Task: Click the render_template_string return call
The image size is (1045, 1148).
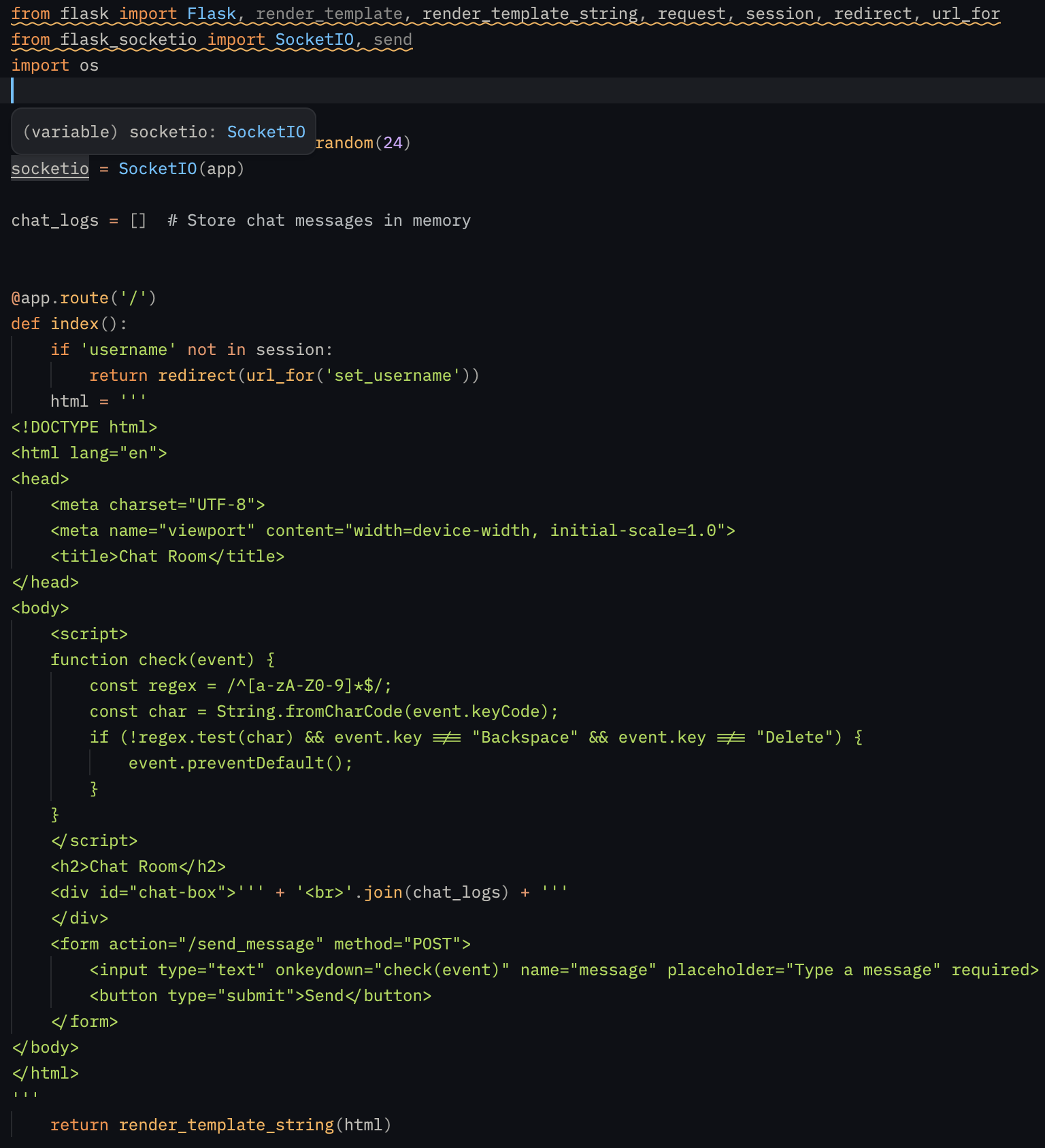Action: click(226, 1126)
